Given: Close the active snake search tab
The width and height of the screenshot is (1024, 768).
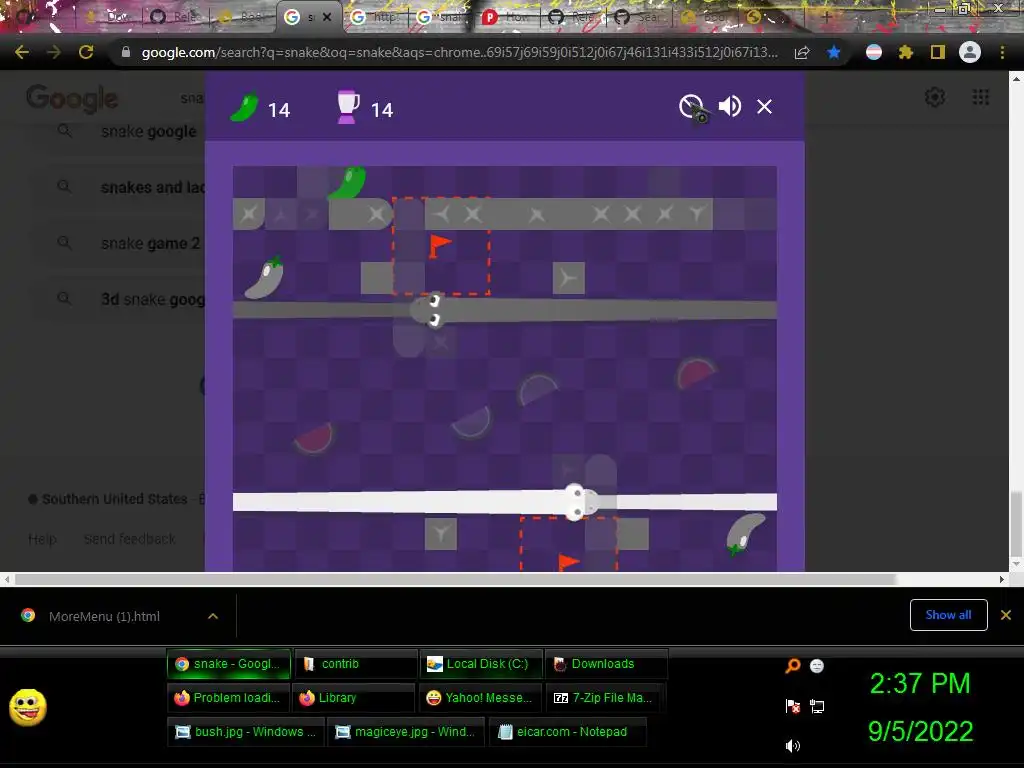Looking at the screenshot, I should coord(327,17).
